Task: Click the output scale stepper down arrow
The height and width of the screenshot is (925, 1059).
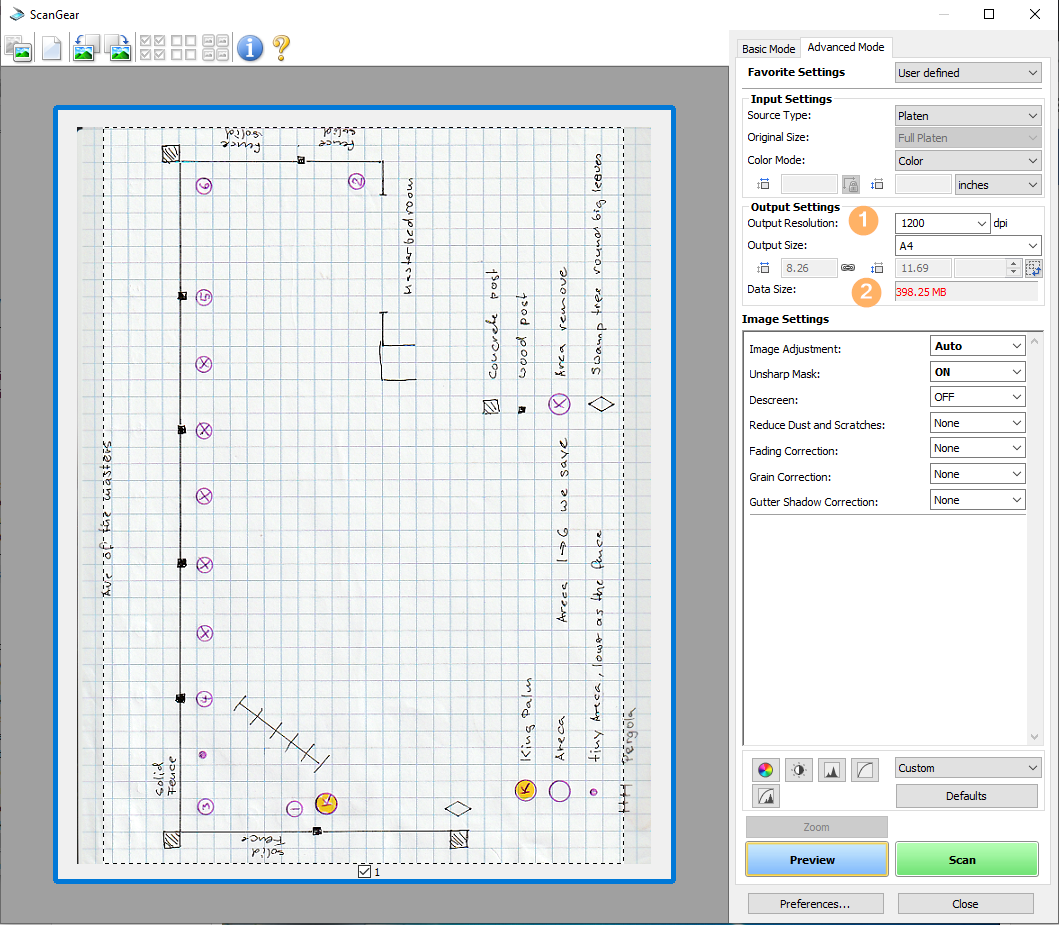Action: click(1012, 272)
